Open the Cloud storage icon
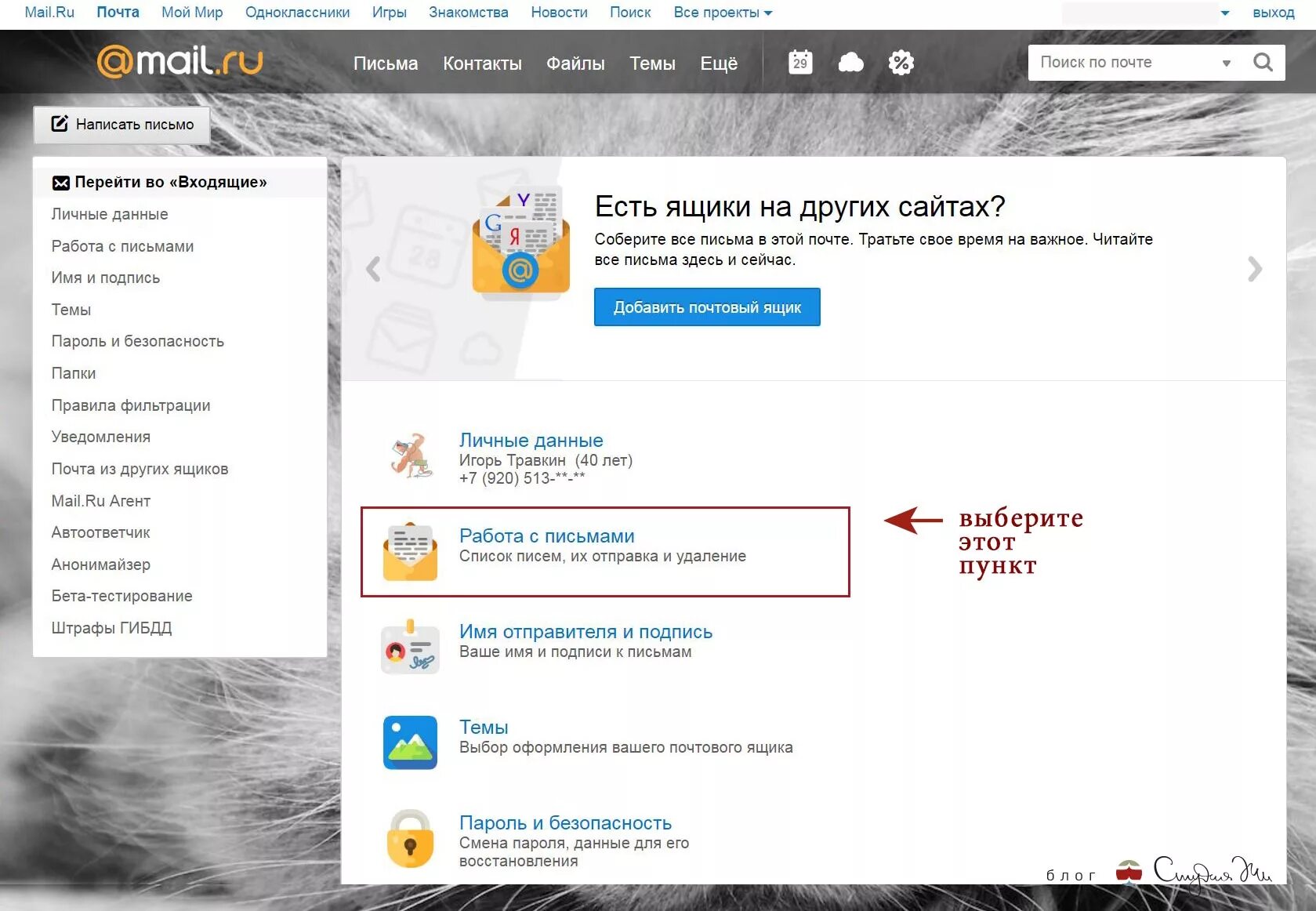This screenshot has width=1316, height=911. 851,63
